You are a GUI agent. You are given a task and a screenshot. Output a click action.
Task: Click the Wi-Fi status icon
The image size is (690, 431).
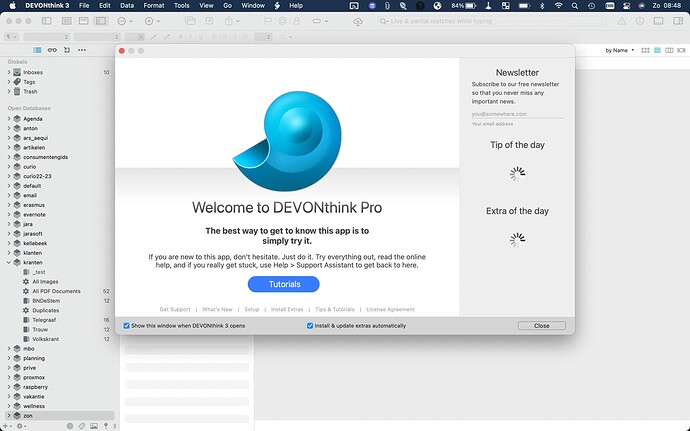pos(558,6)
